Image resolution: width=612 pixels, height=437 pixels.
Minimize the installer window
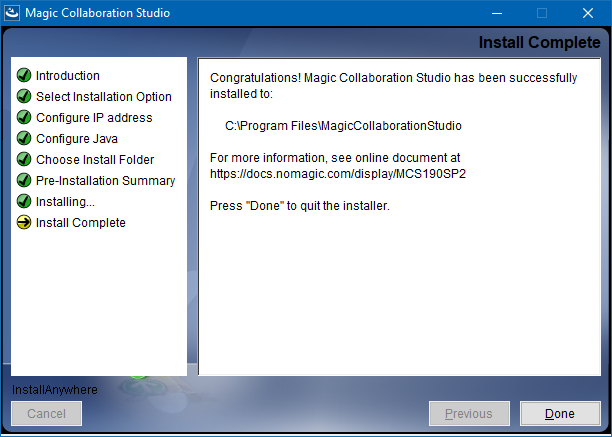pyautogui.click(x=497, y=13)
